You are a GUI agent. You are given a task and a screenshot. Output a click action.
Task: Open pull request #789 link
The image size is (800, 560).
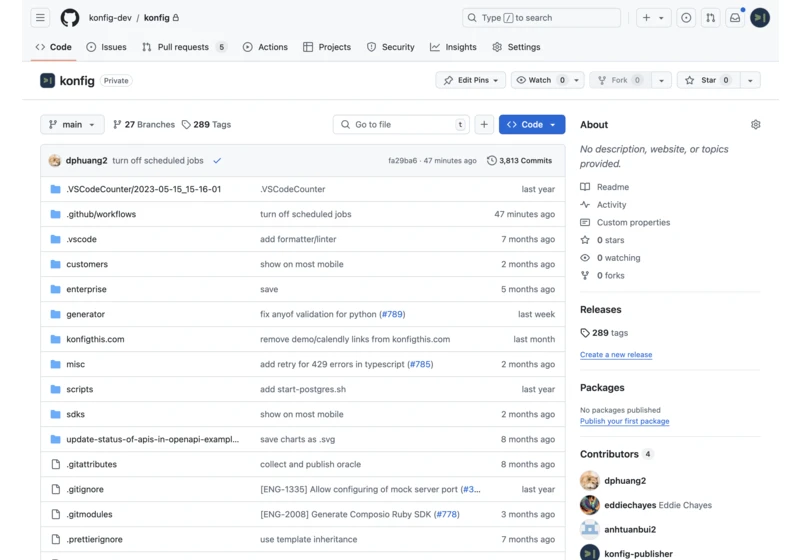pos(392,314)
